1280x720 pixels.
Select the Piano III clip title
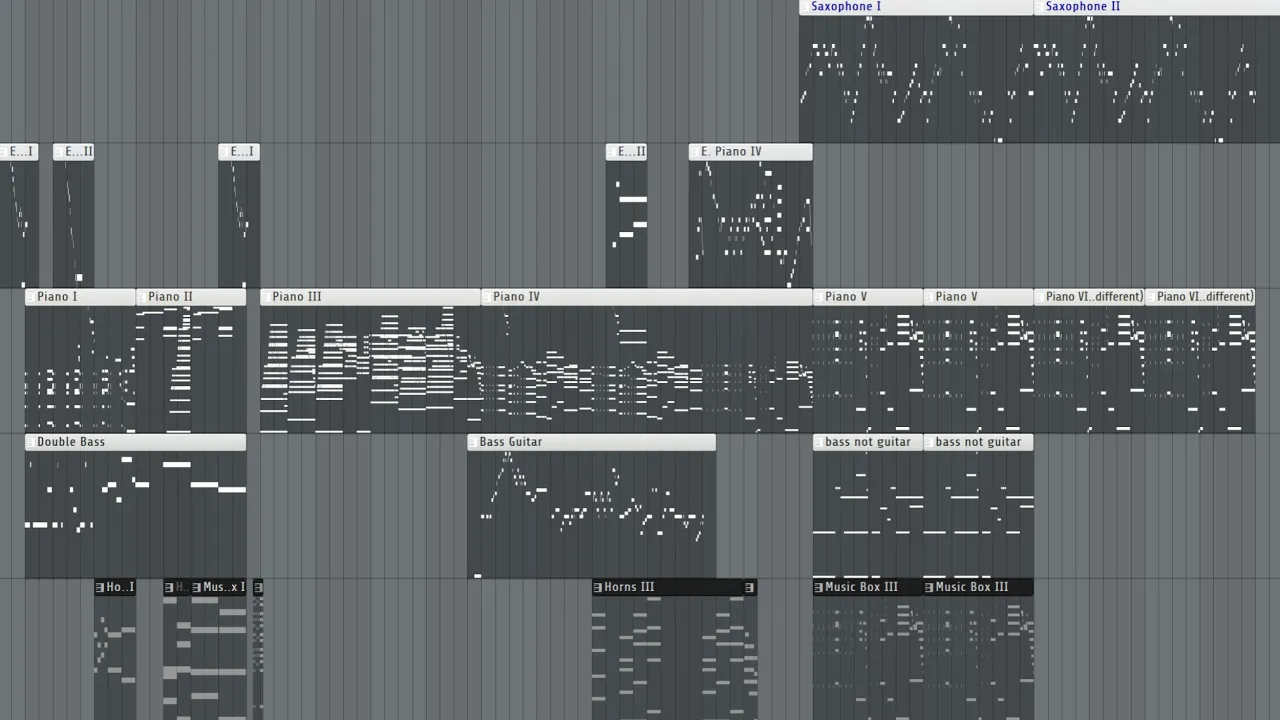tap(297, 297)
